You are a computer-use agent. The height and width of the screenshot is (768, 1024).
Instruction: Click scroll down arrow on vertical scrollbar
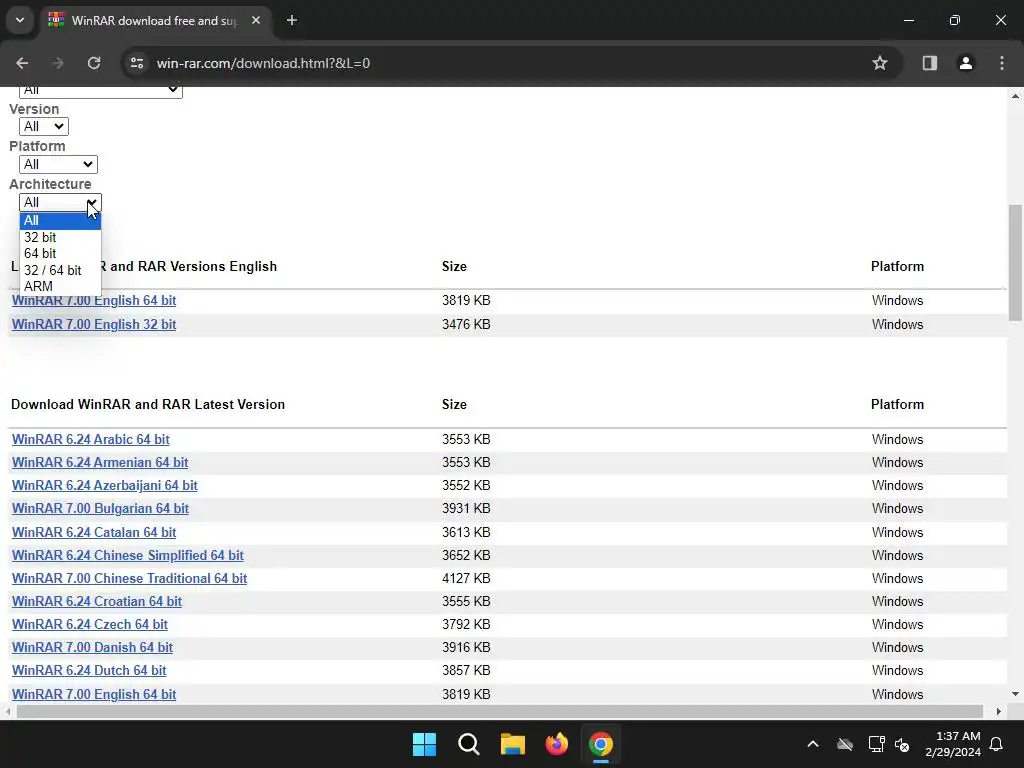[1015, 694]
